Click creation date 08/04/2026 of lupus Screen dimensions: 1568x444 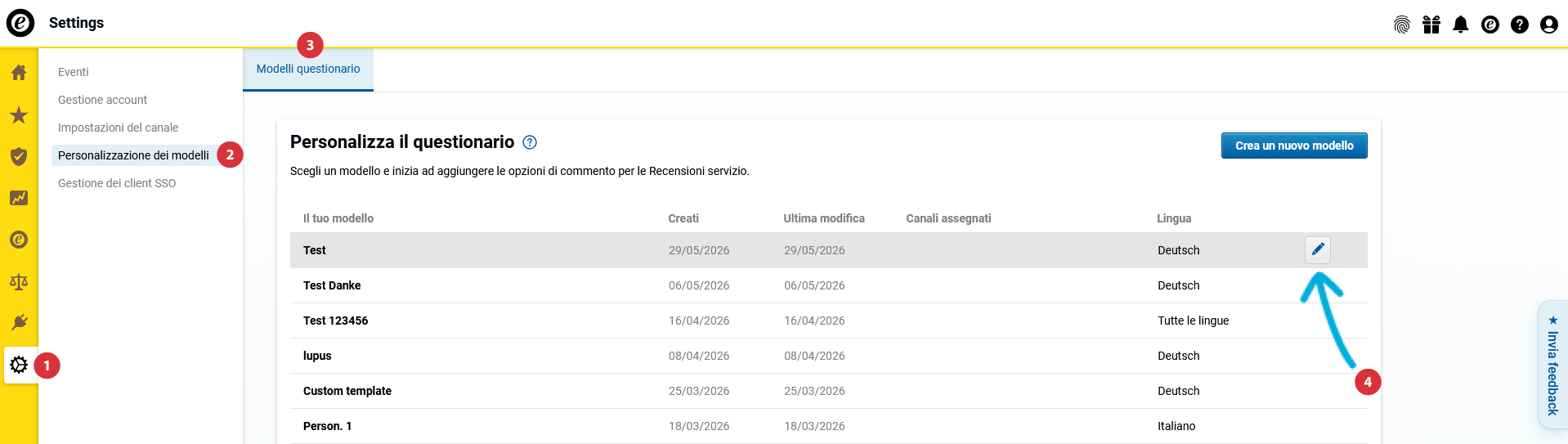tap(699, 356)
